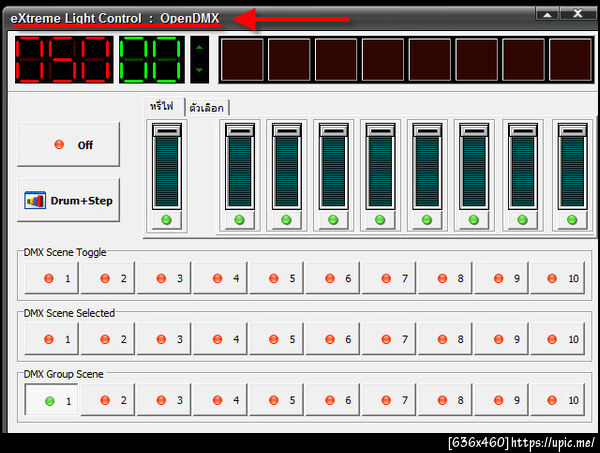Toggle DMX Scene Toggle button 5

coord(276,278)
